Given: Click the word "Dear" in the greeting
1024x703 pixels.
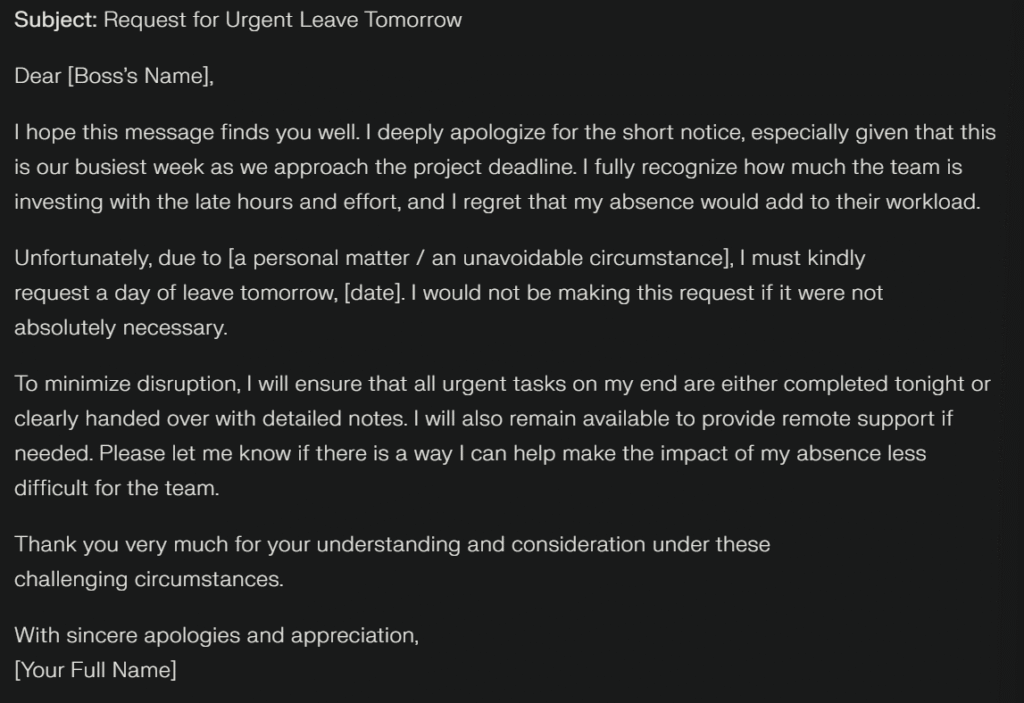Looking at the screenshot, I should [x=38, y=76].
